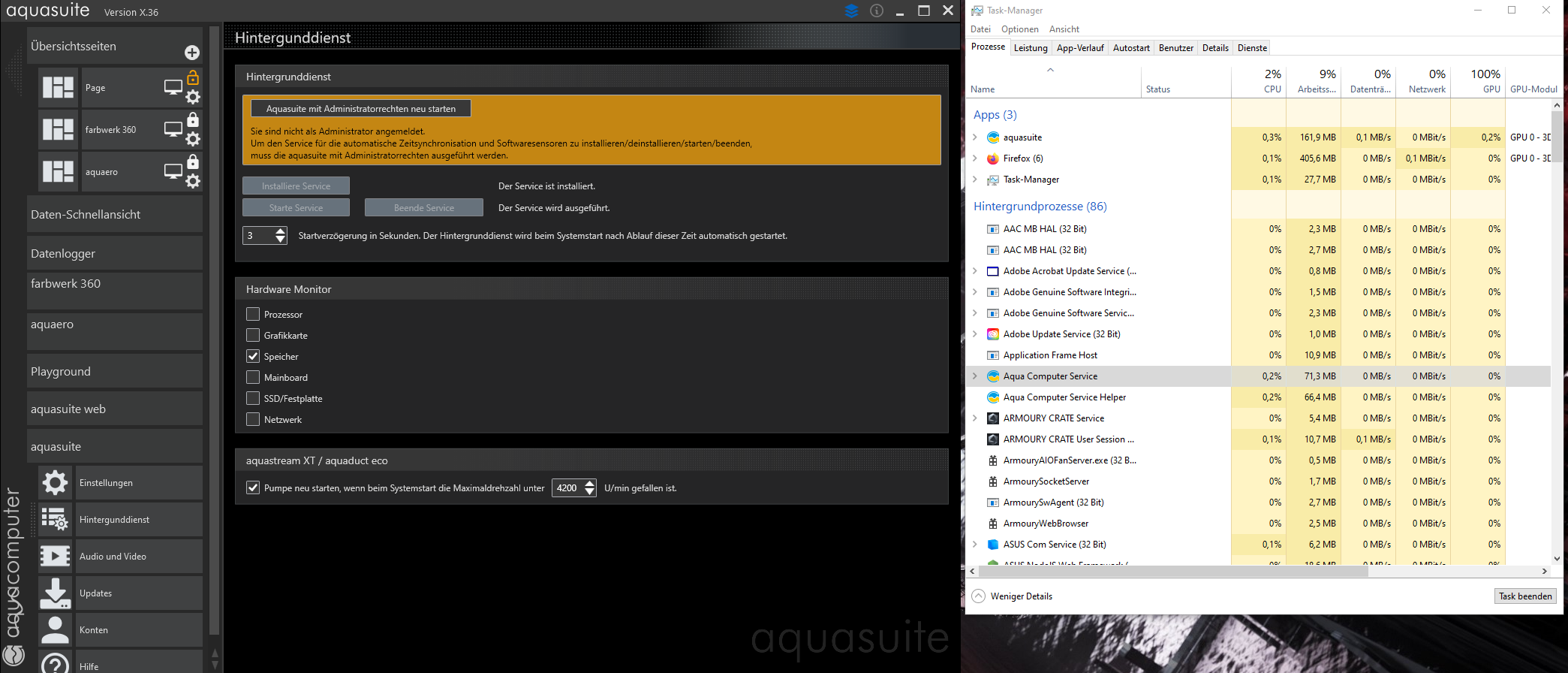Viewport: 1568px width, 673px height.
Task: Select the aquasuite app icon in Task-Manager
Action: [x=993, y=137]
